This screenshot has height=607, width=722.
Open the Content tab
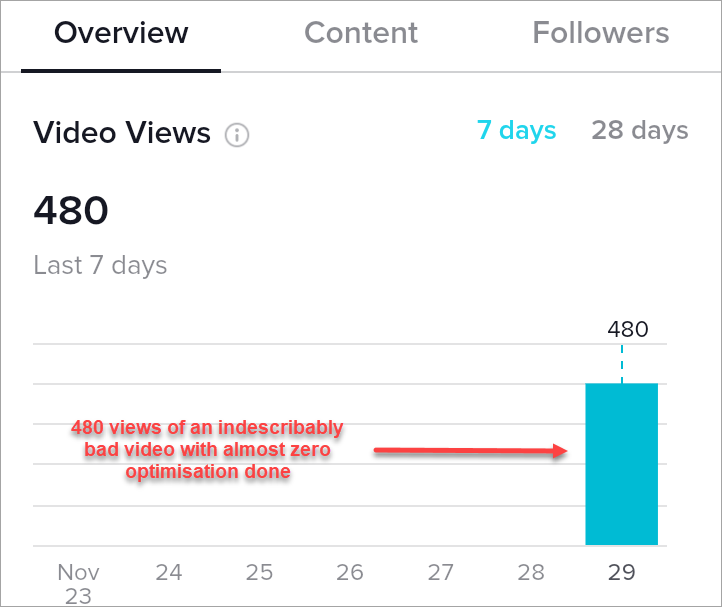point(361,33)
